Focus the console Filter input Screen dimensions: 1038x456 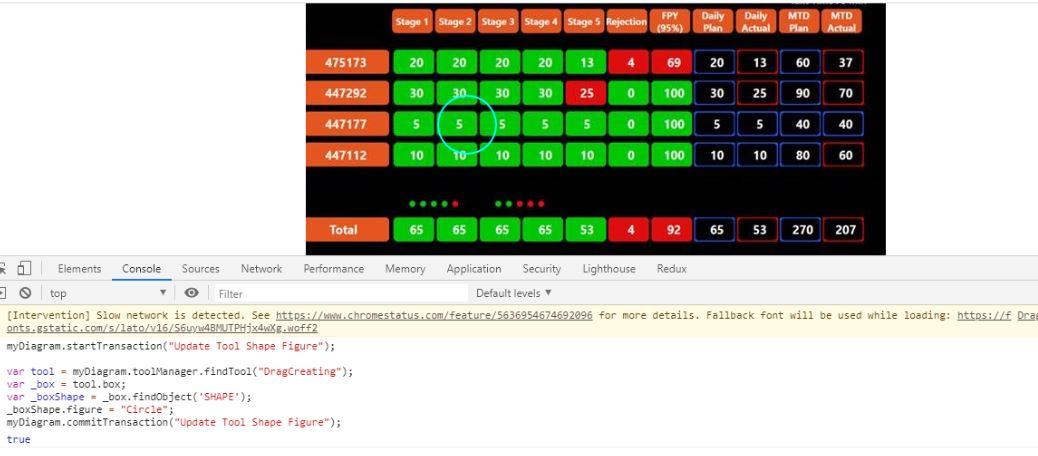341,293
